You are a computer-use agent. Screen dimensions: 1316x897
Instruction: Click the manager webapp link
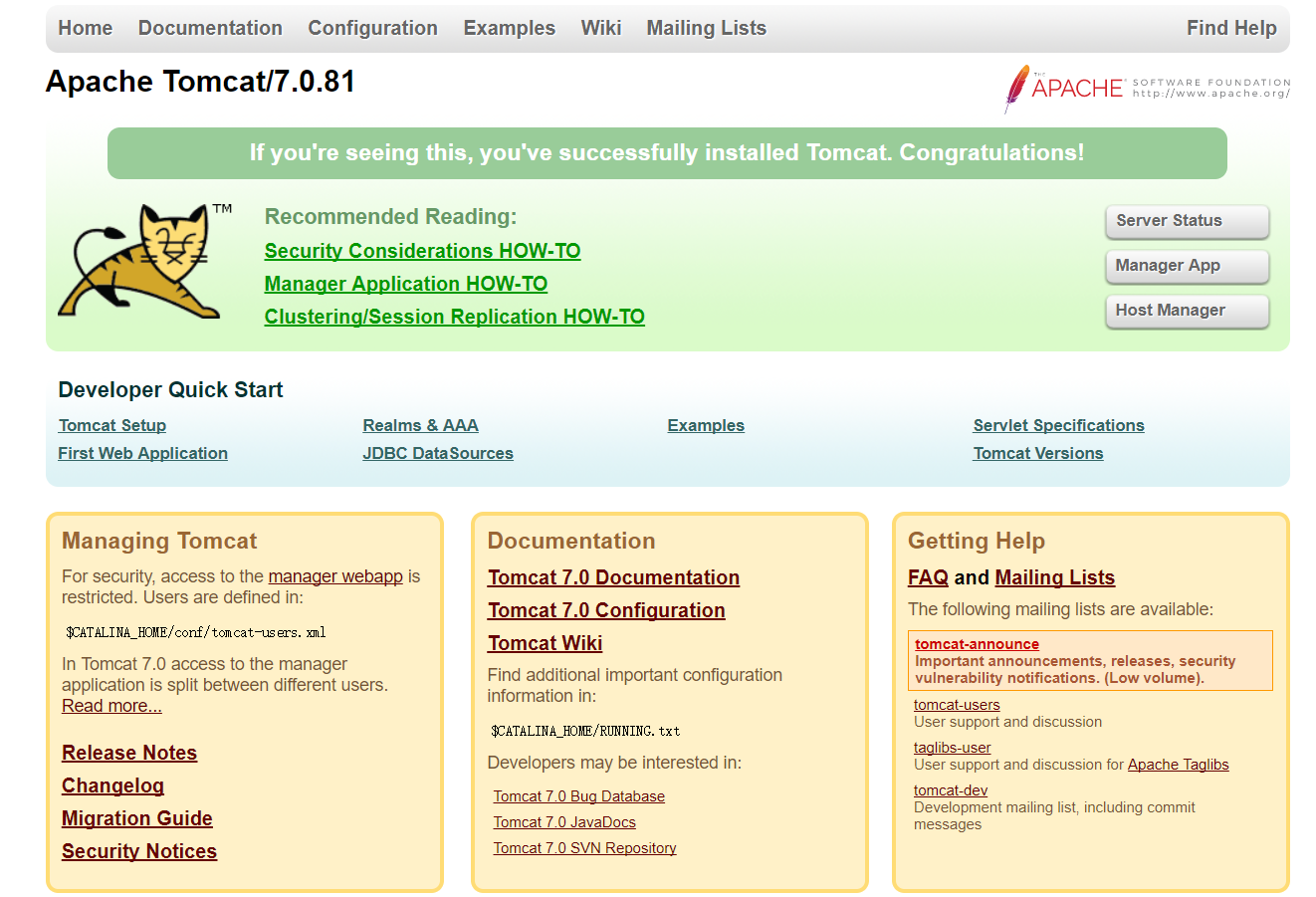pos(335,576)
